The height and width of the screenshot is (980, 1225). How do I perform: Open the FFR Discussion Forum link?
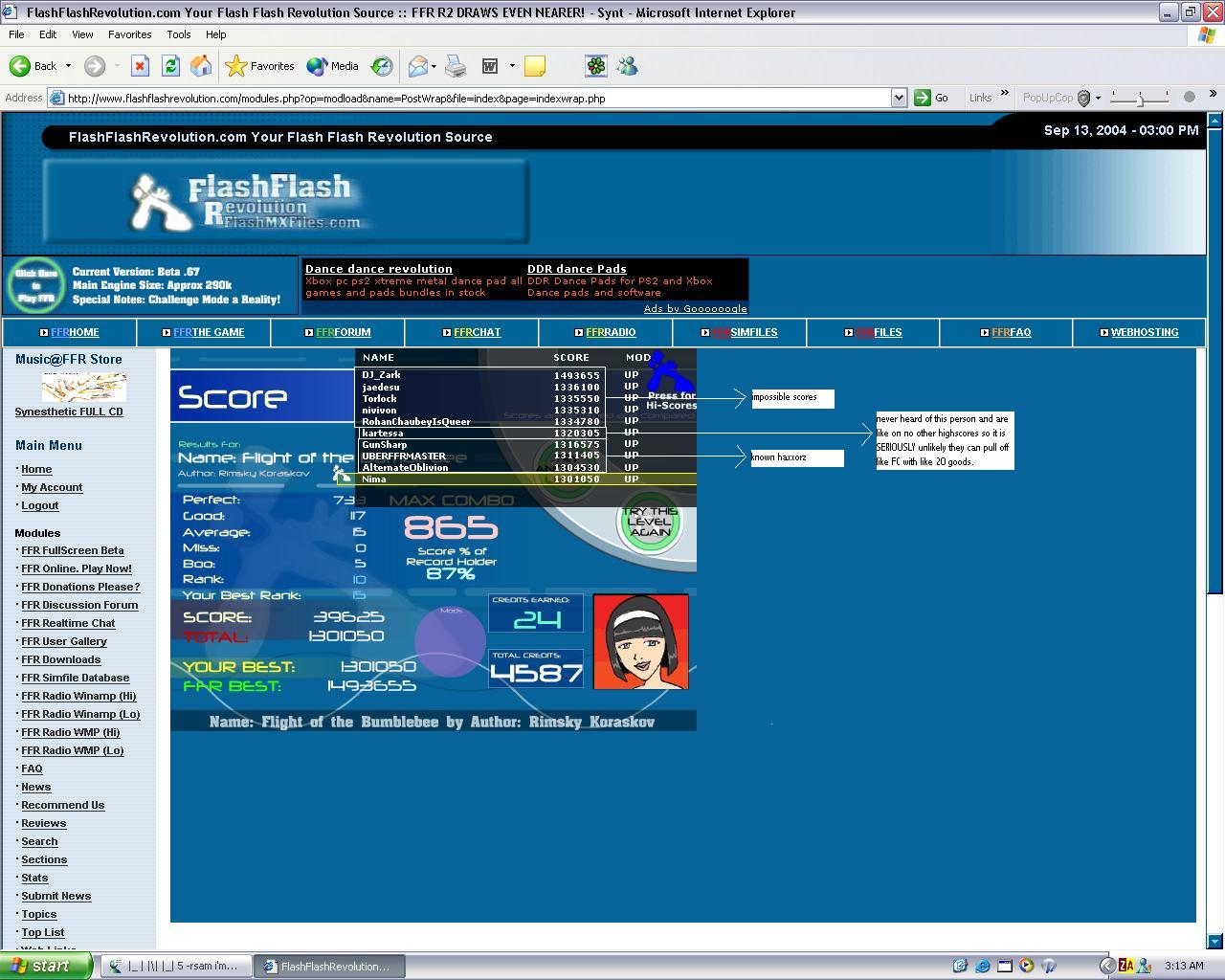[79, 605]
